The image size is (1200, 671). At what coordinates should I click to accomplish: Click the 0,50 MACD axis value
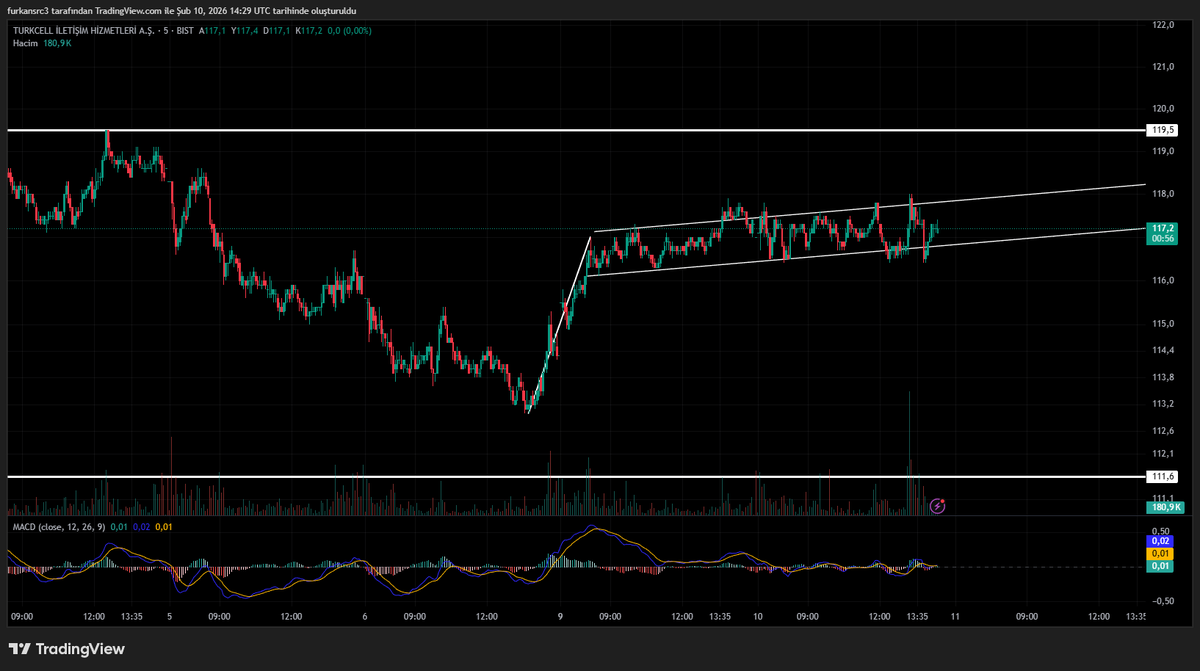point(1161,531)
